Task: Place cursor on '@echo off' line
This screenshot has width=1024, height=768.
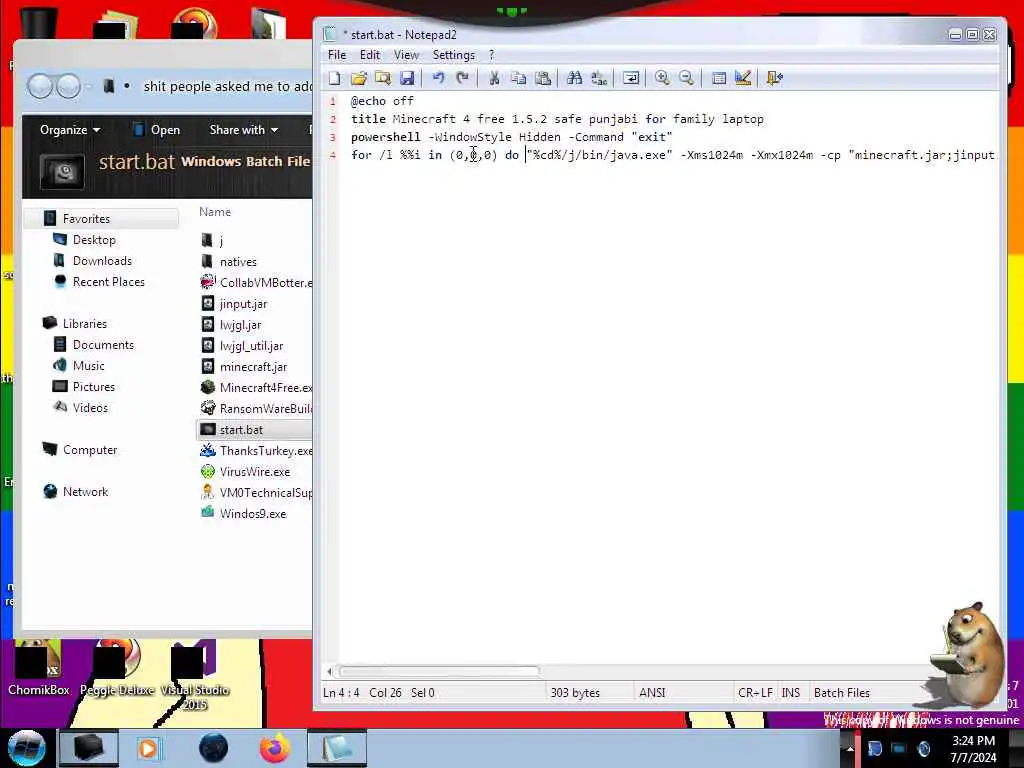Action: (x=382, y=101)
